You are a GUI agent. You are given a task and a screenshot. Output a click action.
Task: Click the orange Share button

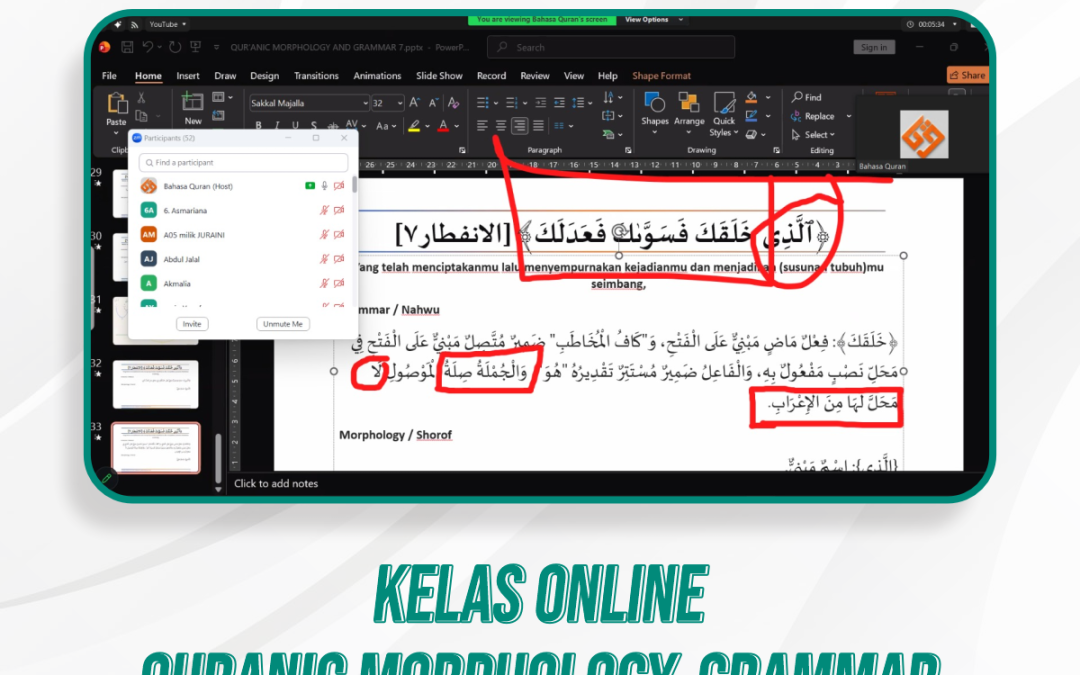(x=967, y=75)
